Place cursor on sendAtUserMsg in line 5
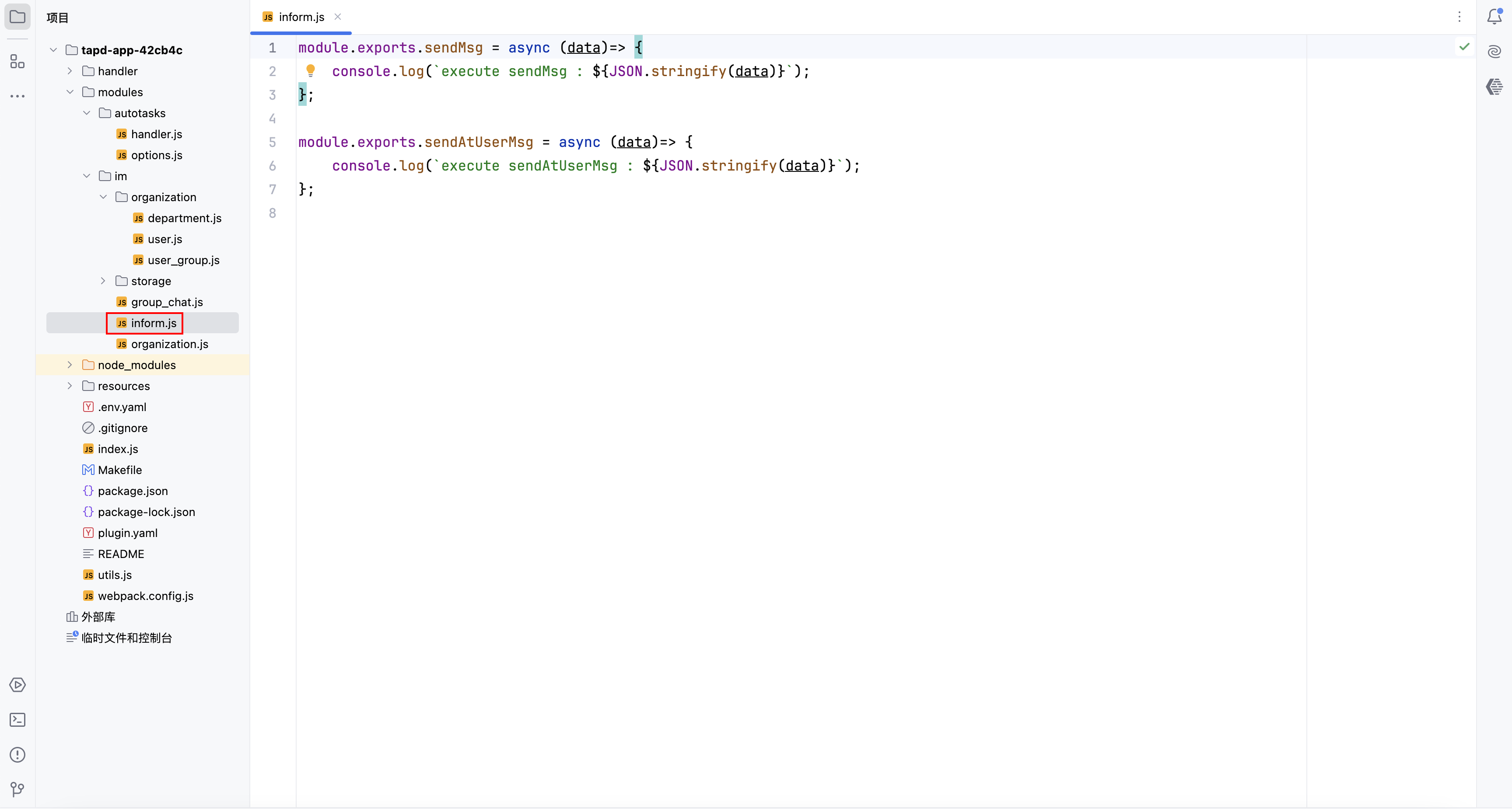The width and height of the screenshot is (1512, 809). coord(478,142)
